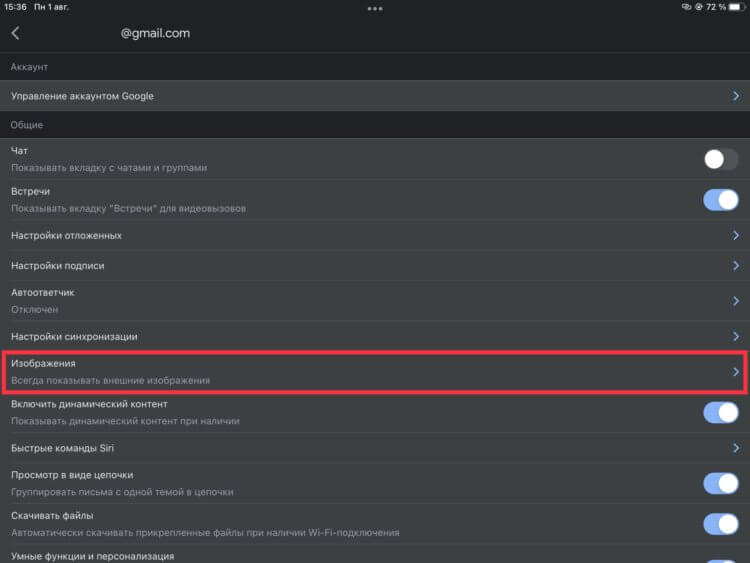Image resolution: width=750 pixels, height=563 pixels.
Task: Open Автоответчик chevron arrow
Action: 736,301
